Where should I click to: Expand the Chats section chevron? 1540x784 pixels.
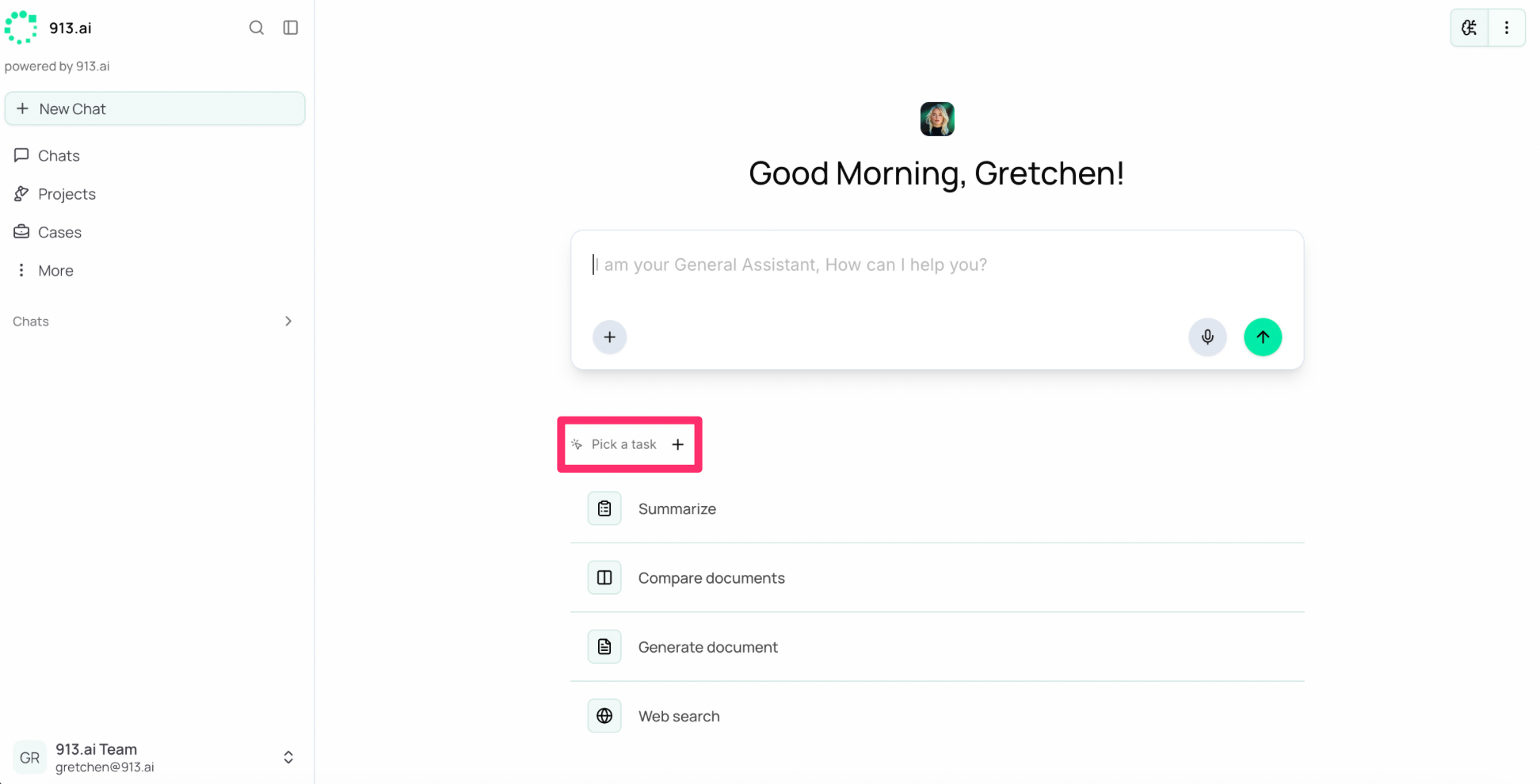pos(288,322)
